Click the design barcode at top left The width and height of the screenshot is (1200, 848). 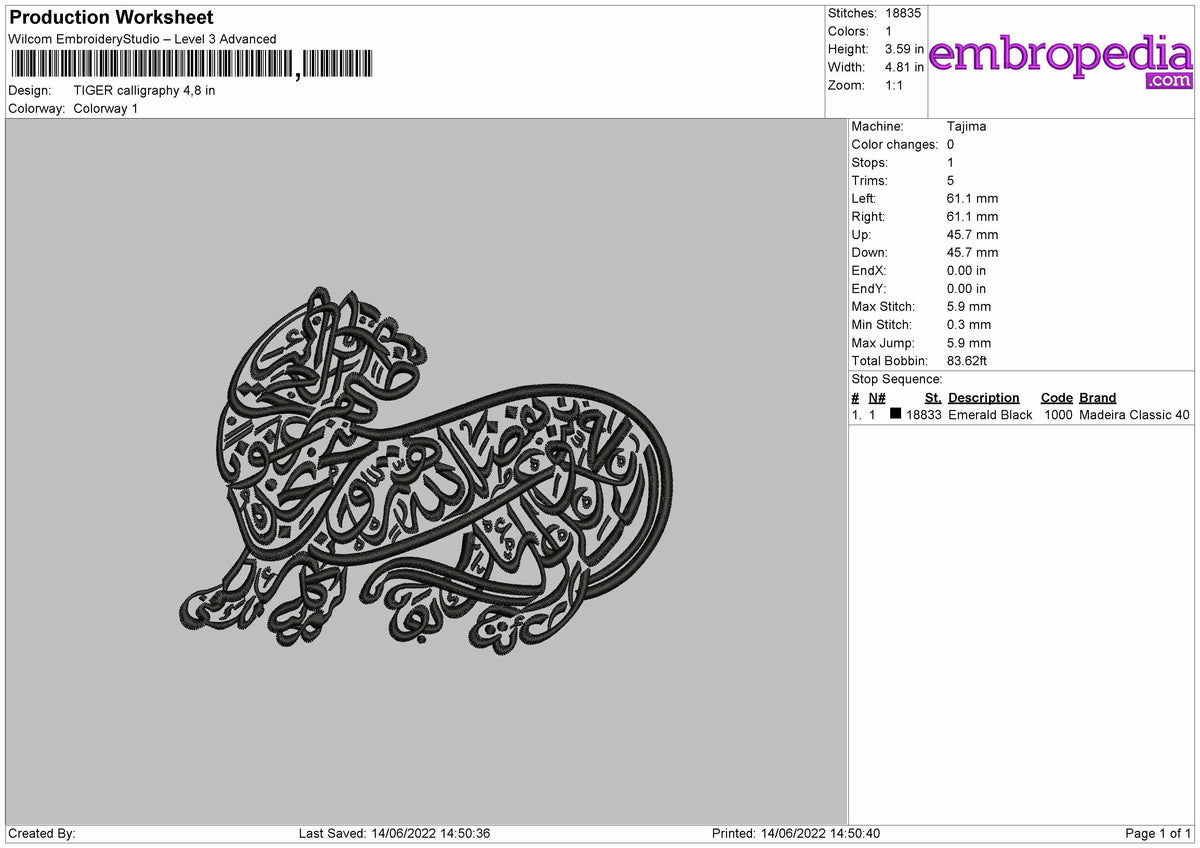tap(190, 62)
